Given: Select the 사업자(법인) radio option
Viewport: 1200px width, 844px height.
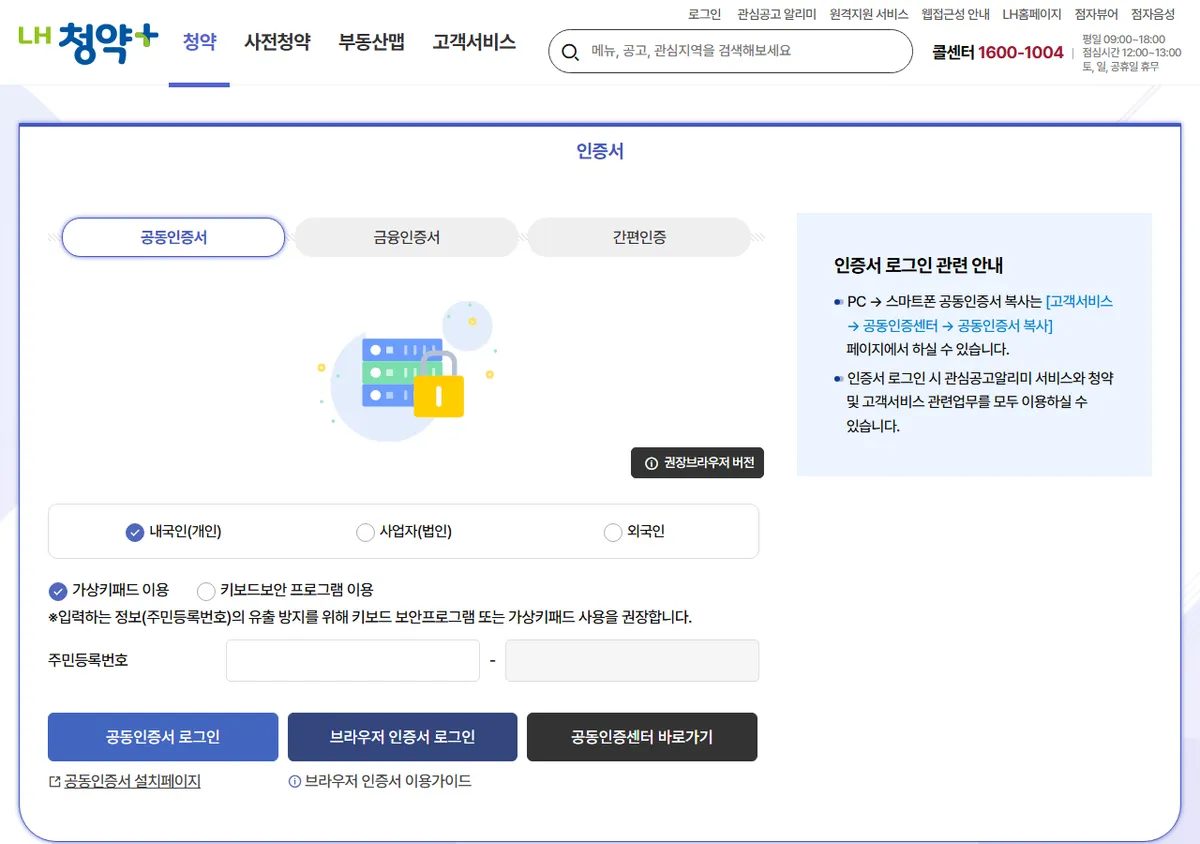Looking at the screenshot, I should pos(366,532).
